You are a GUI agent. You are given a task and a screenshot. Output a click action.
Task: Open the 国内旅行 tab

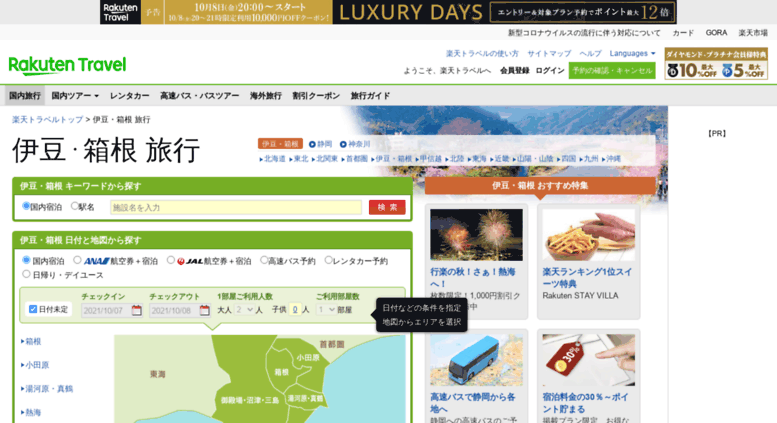pos(25,96)
